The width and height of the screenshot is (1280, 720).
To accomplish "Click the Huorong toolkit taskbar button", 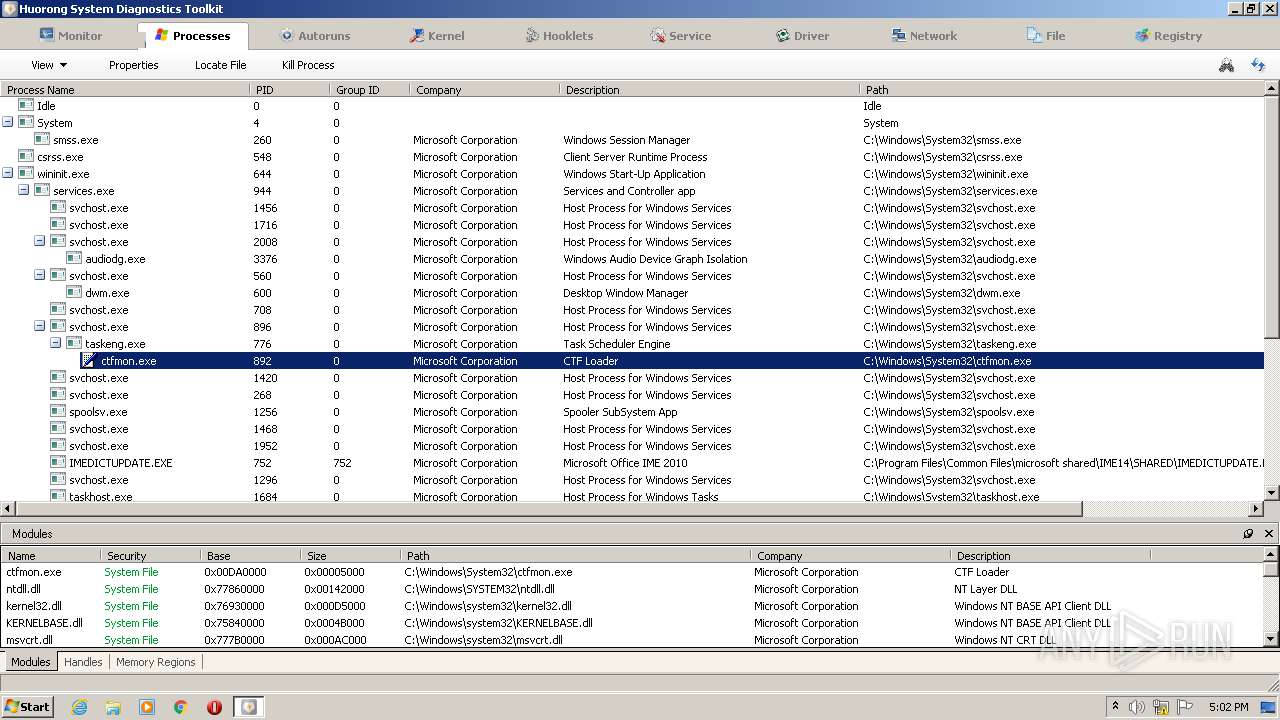I will click(248, 707).
